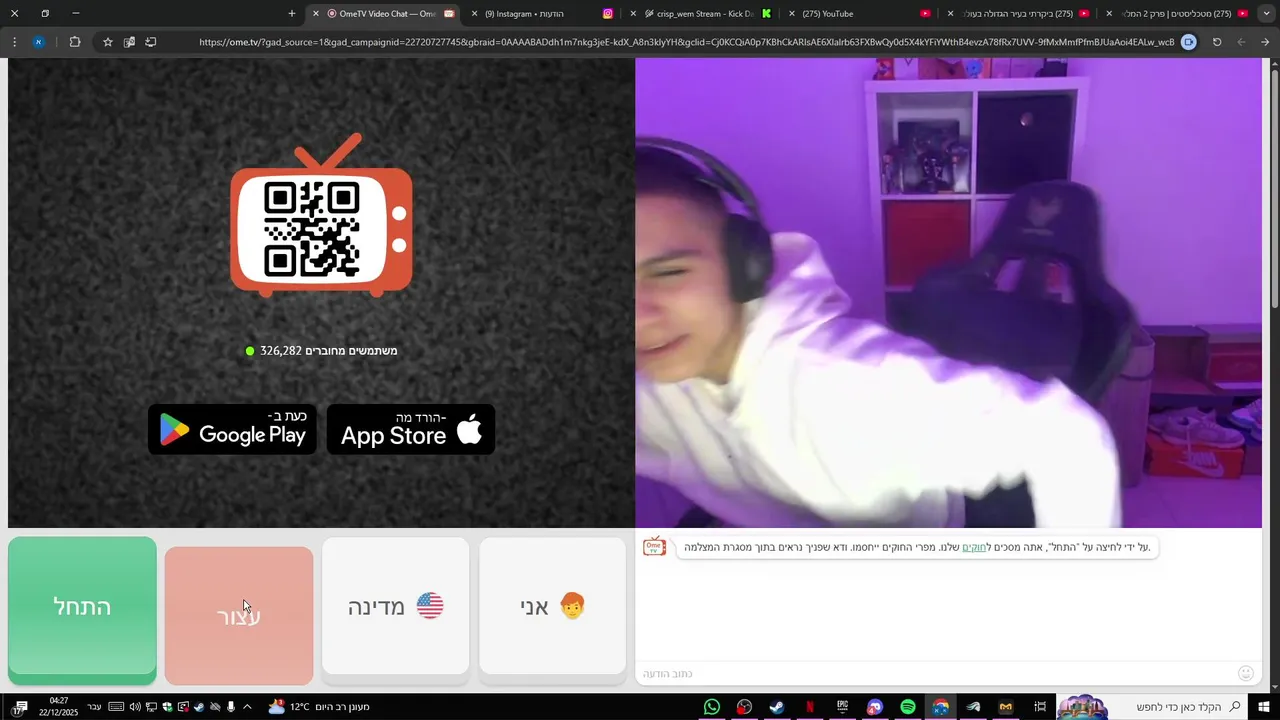Click the OmeTV avatar icon in chat
The width and height of the screenshot is (1280, 720).
point(654,547)
